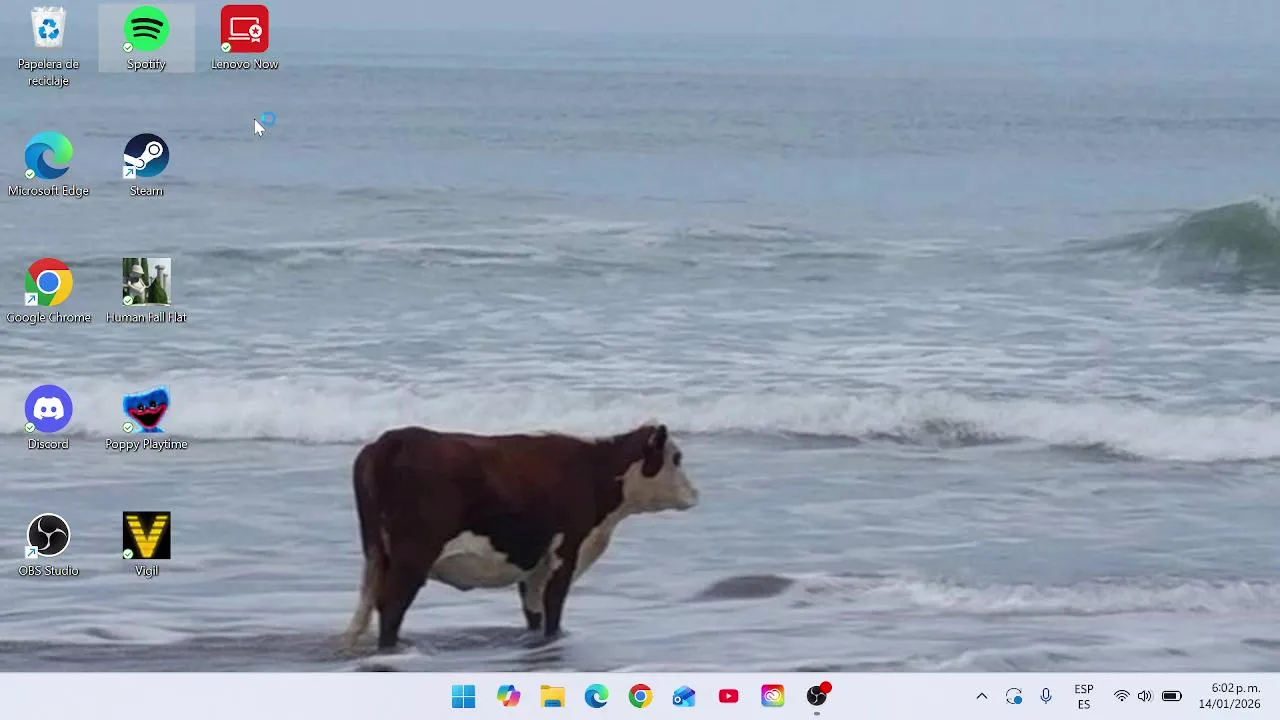Select the Vigil desktop icon
The image size is (1280, 720).
[x=146, y=545]
